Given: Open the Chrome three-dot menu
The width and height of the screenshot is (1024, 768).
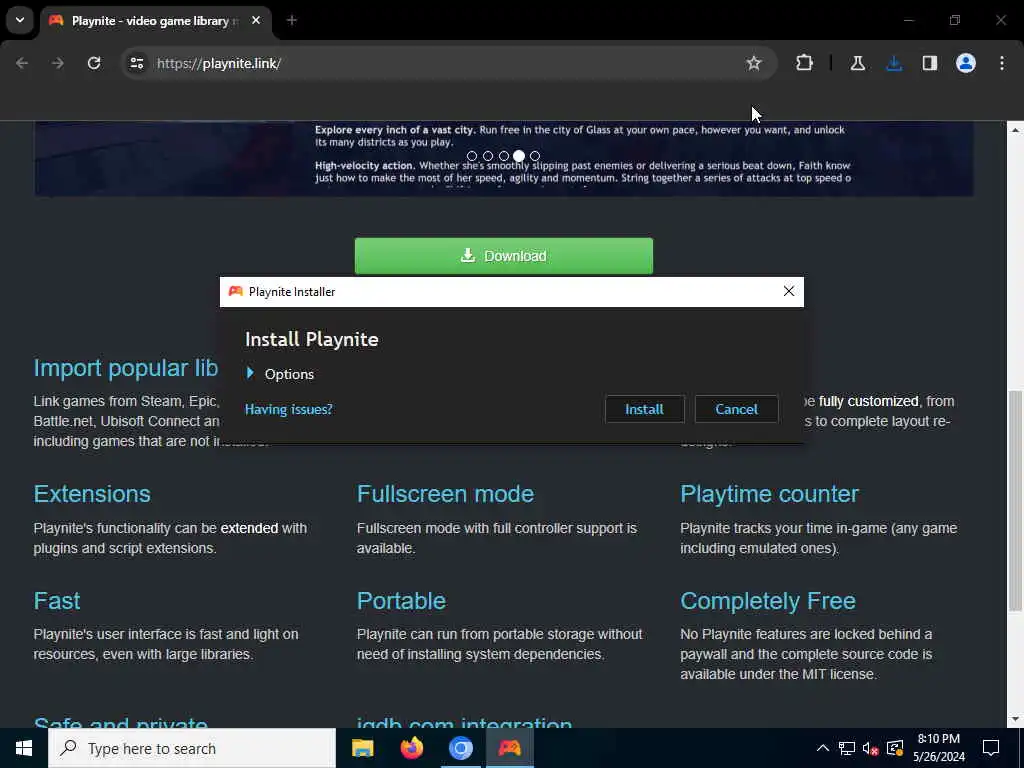Looking at the screenshot, I should (x=1002, y=63).
